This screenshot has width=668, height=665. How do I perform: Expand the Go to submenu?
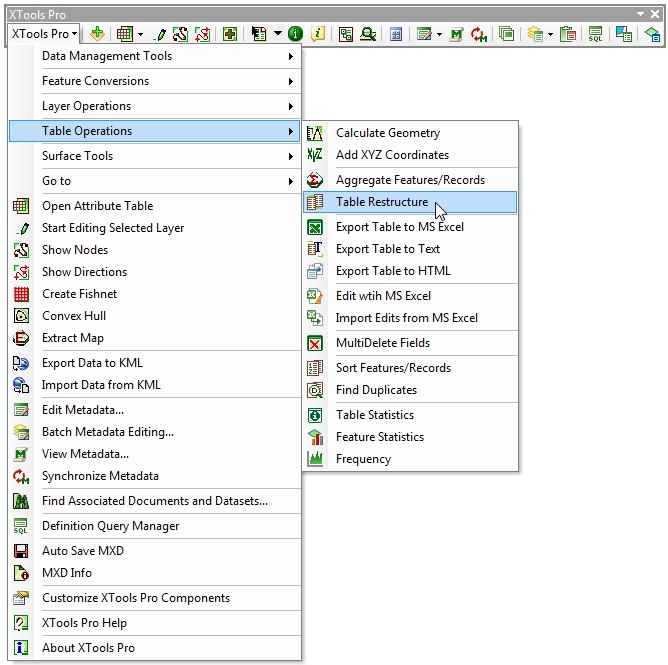point(155,181)
